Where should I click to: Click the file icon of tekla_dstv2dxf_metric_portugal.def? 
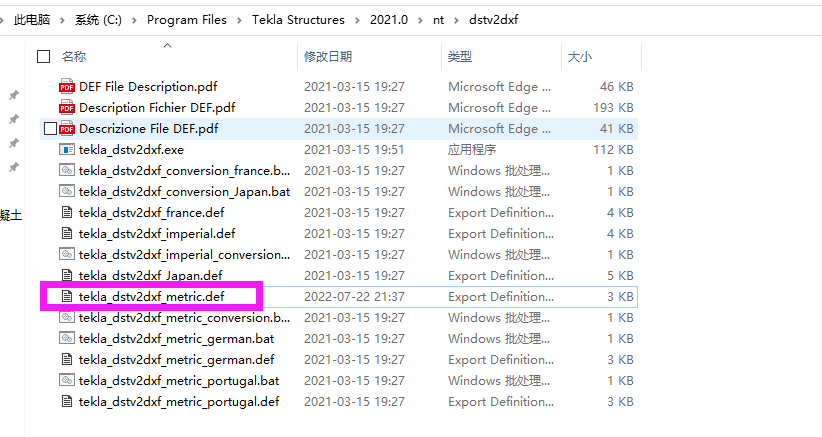click(67, 401)
